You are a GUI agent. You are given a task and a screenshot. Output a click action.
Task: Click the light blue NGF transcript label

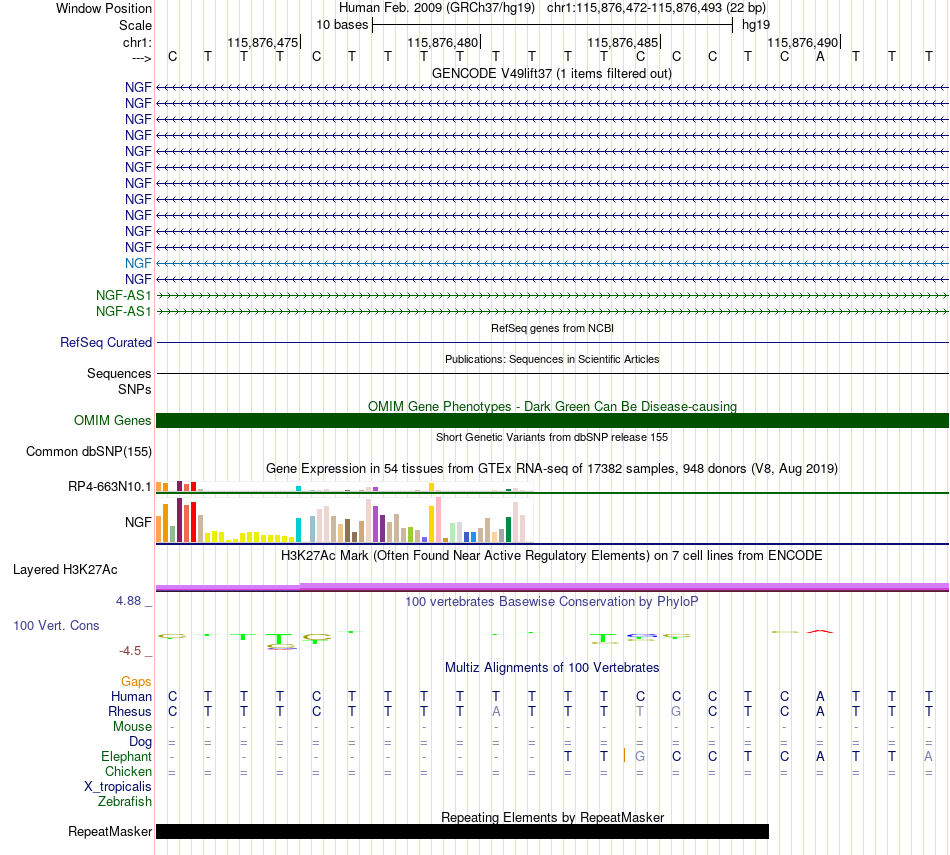pos(138,263)
